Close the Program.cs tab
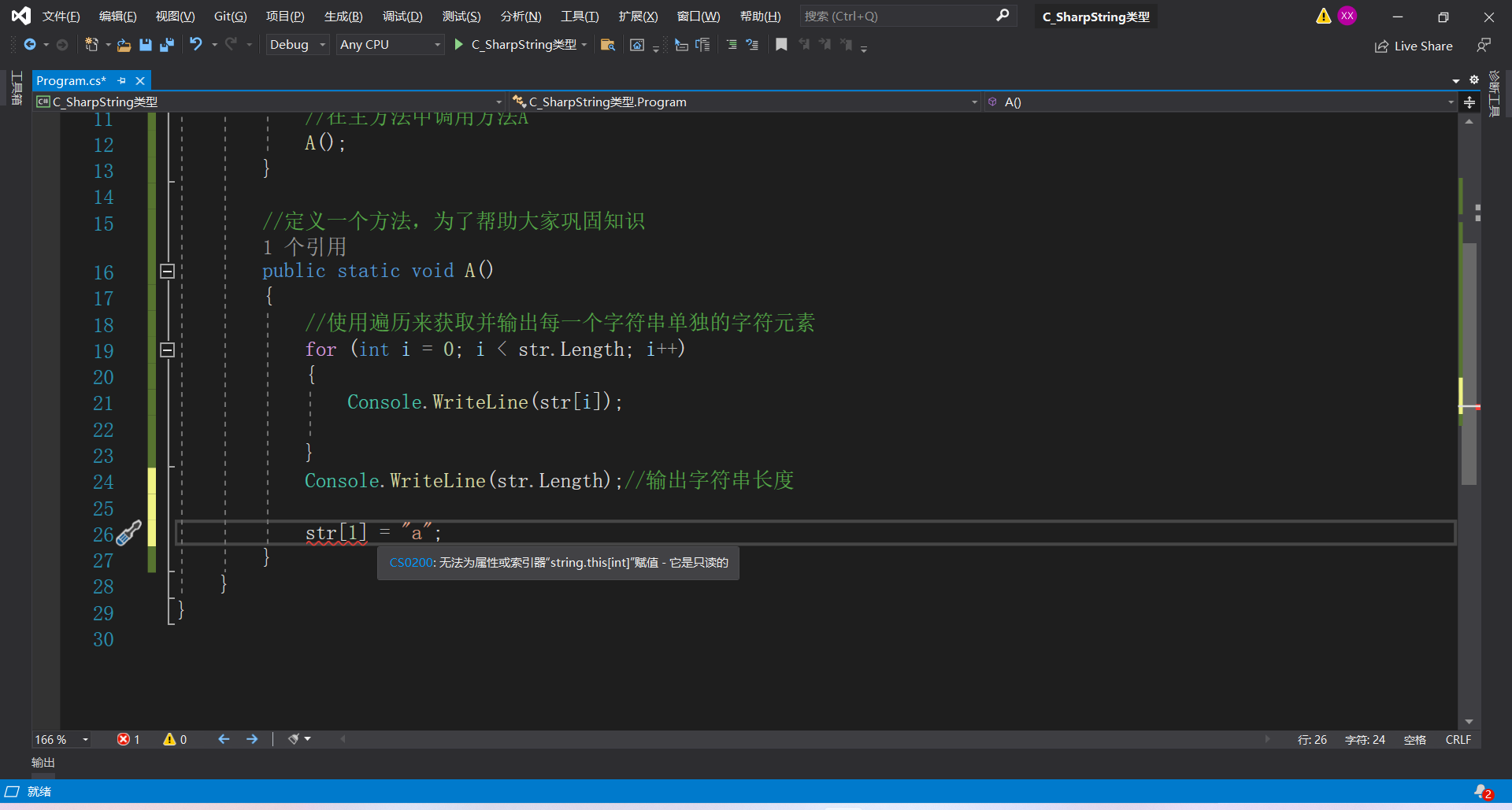The image size is (1512, 810). point(140,80)
